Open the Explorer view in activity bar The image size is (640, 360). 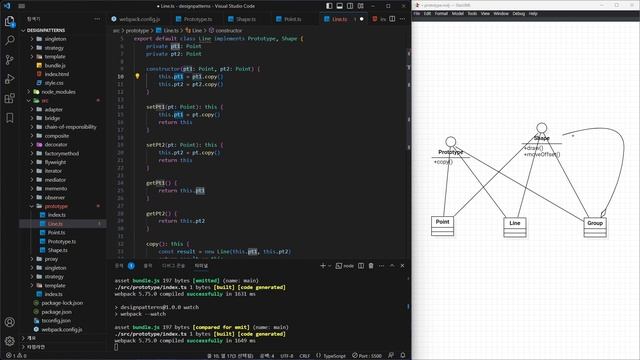pos(9,21)
